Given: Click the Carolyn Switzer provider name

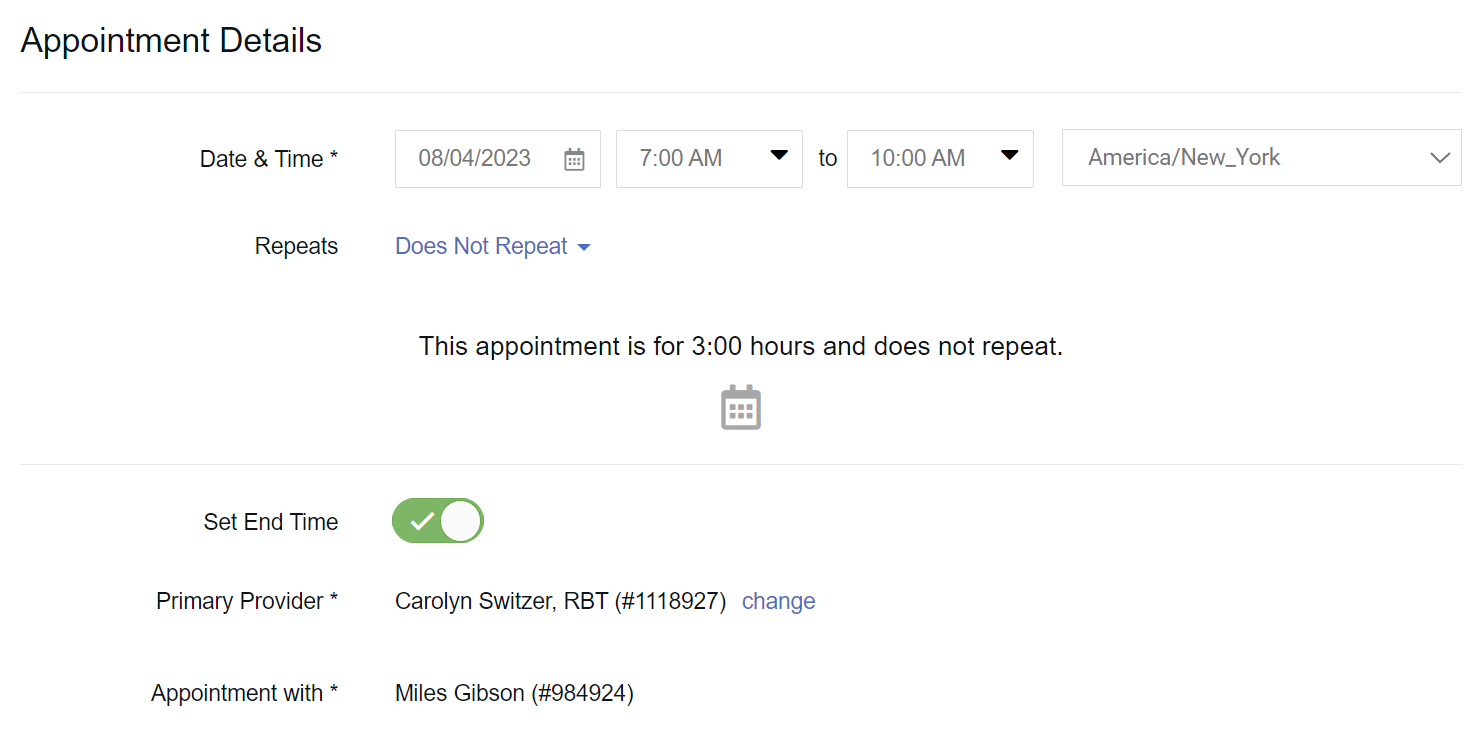Looking at the screenshot, I should (560, 601).
